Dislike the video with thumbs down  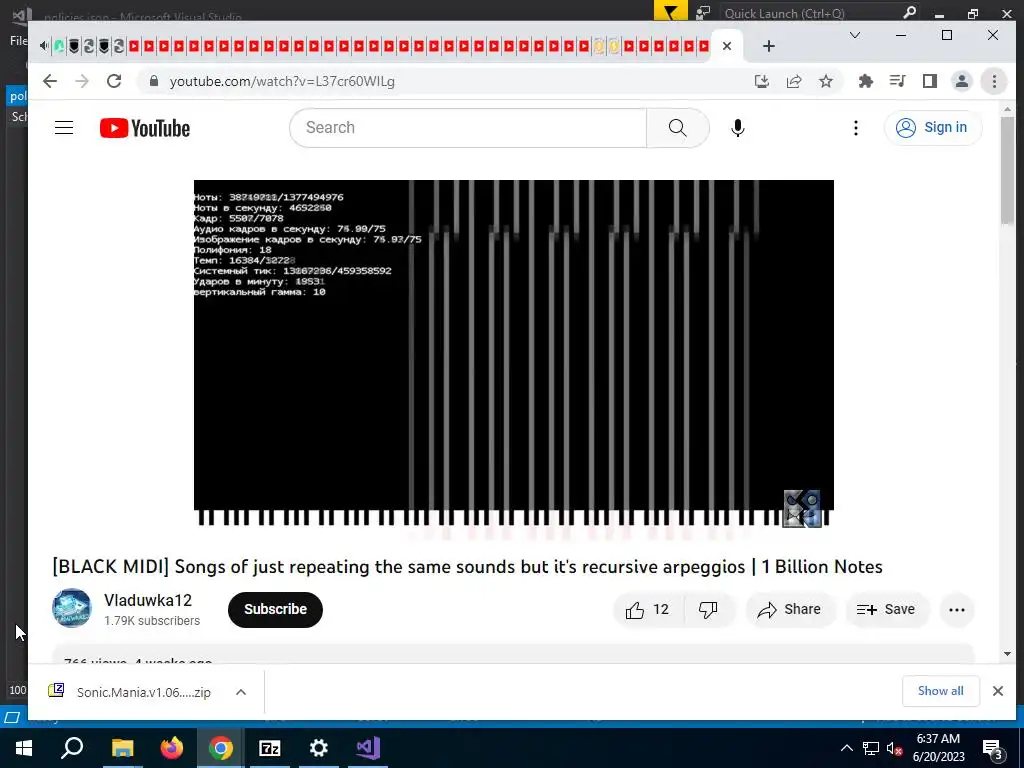pyautogui.click(x=709, y=609)
